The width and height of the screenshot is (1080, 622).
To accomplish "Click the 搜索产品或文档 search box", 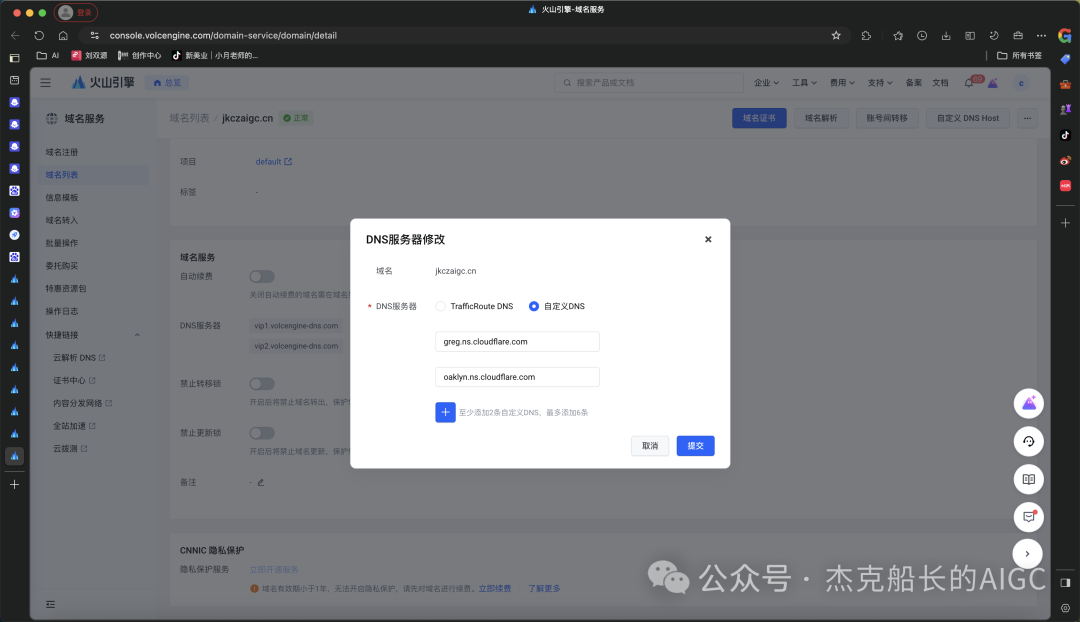I will point(649,83).
